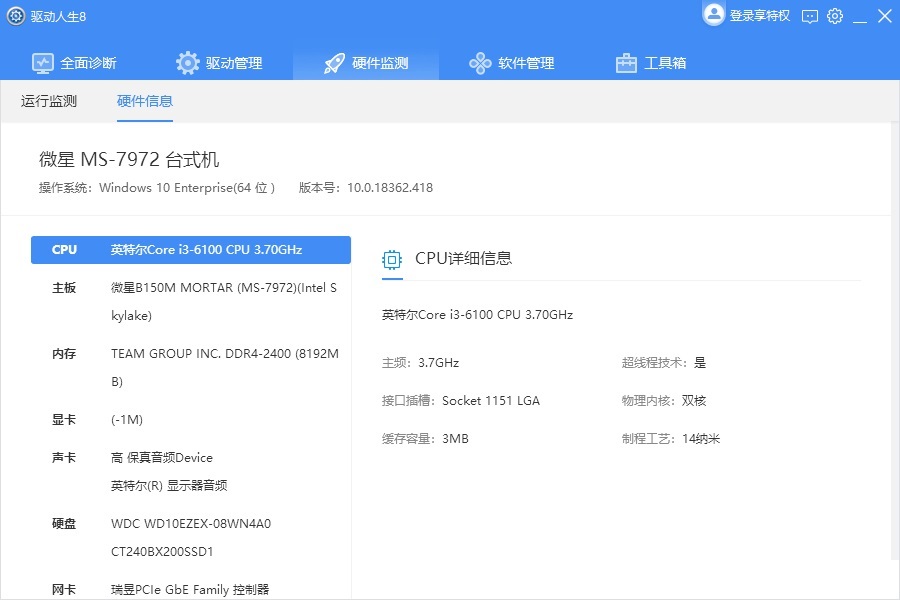Select the 网卡 network adapter entry
The height and width of the screenshot is (600, 900).
(x=190, y=589)
